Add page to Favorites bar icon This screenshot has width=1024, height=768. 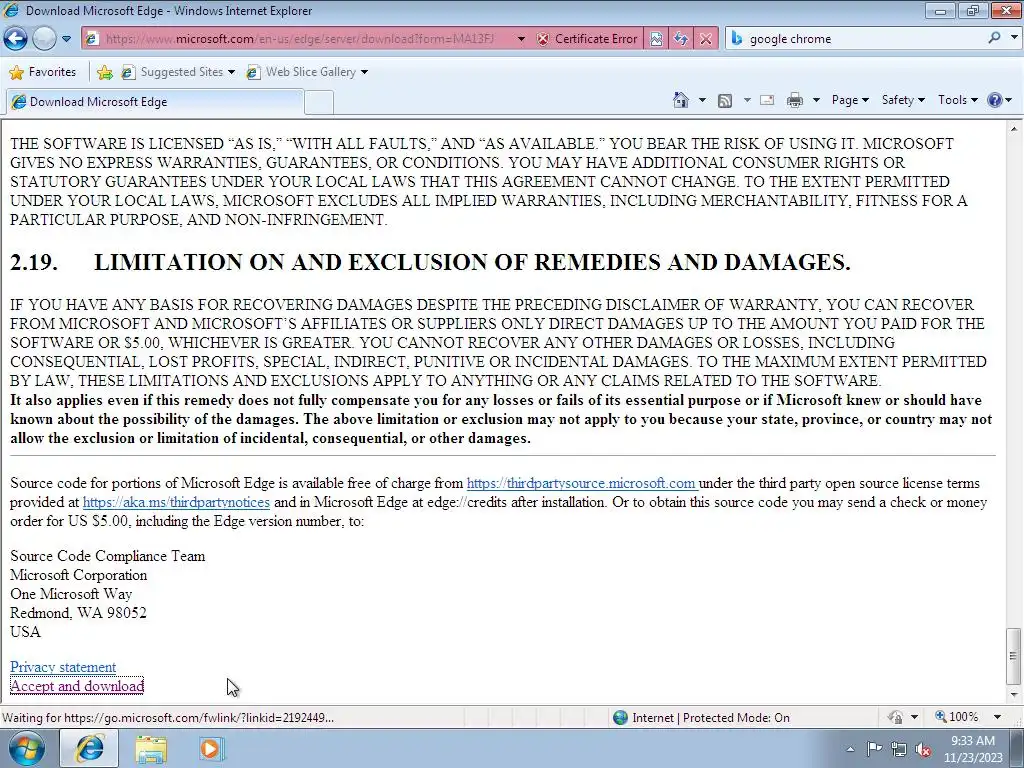tap(104, 72)
